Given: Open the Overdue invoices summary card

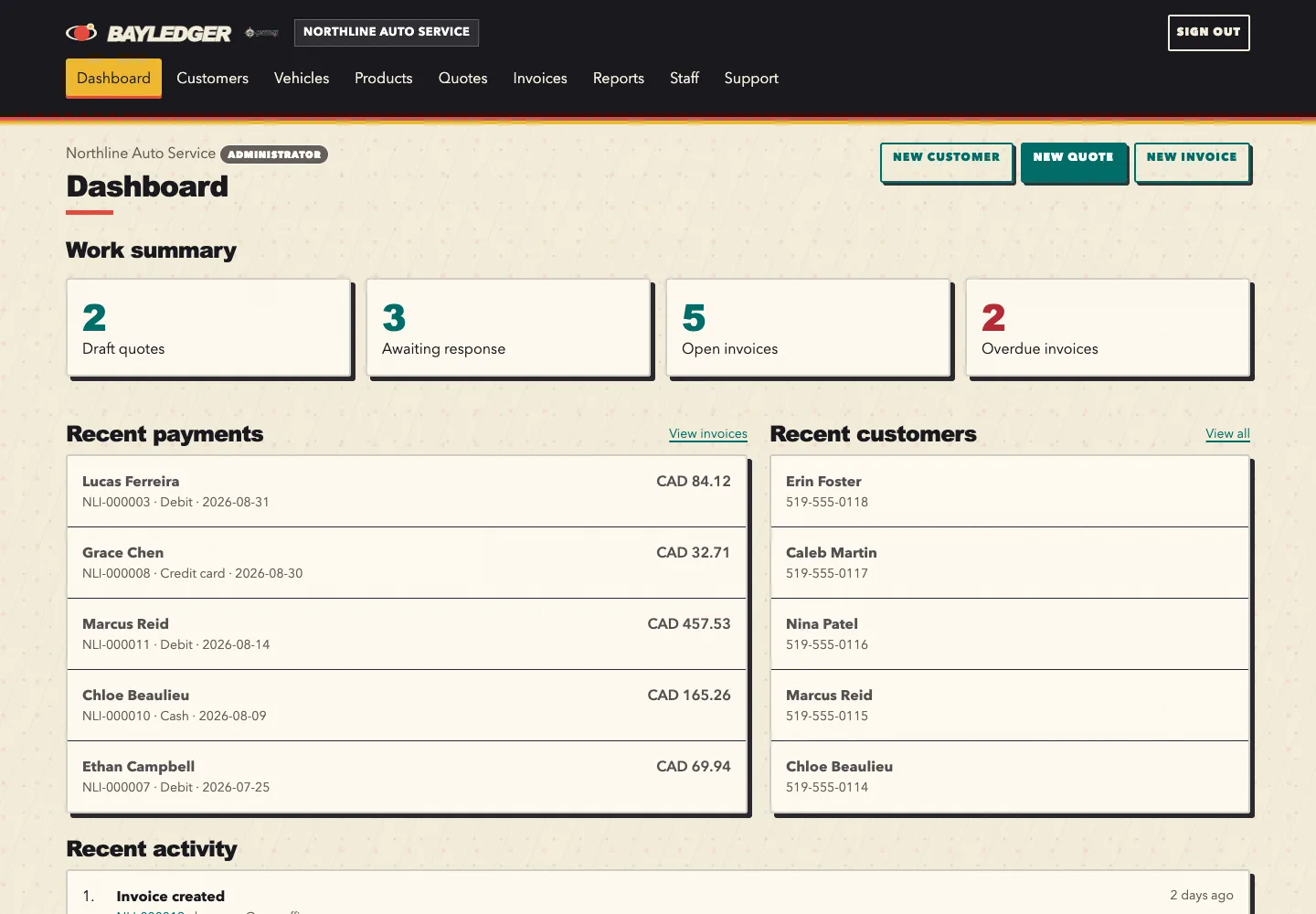Looking at the screenshot, I should (1108, 327).
